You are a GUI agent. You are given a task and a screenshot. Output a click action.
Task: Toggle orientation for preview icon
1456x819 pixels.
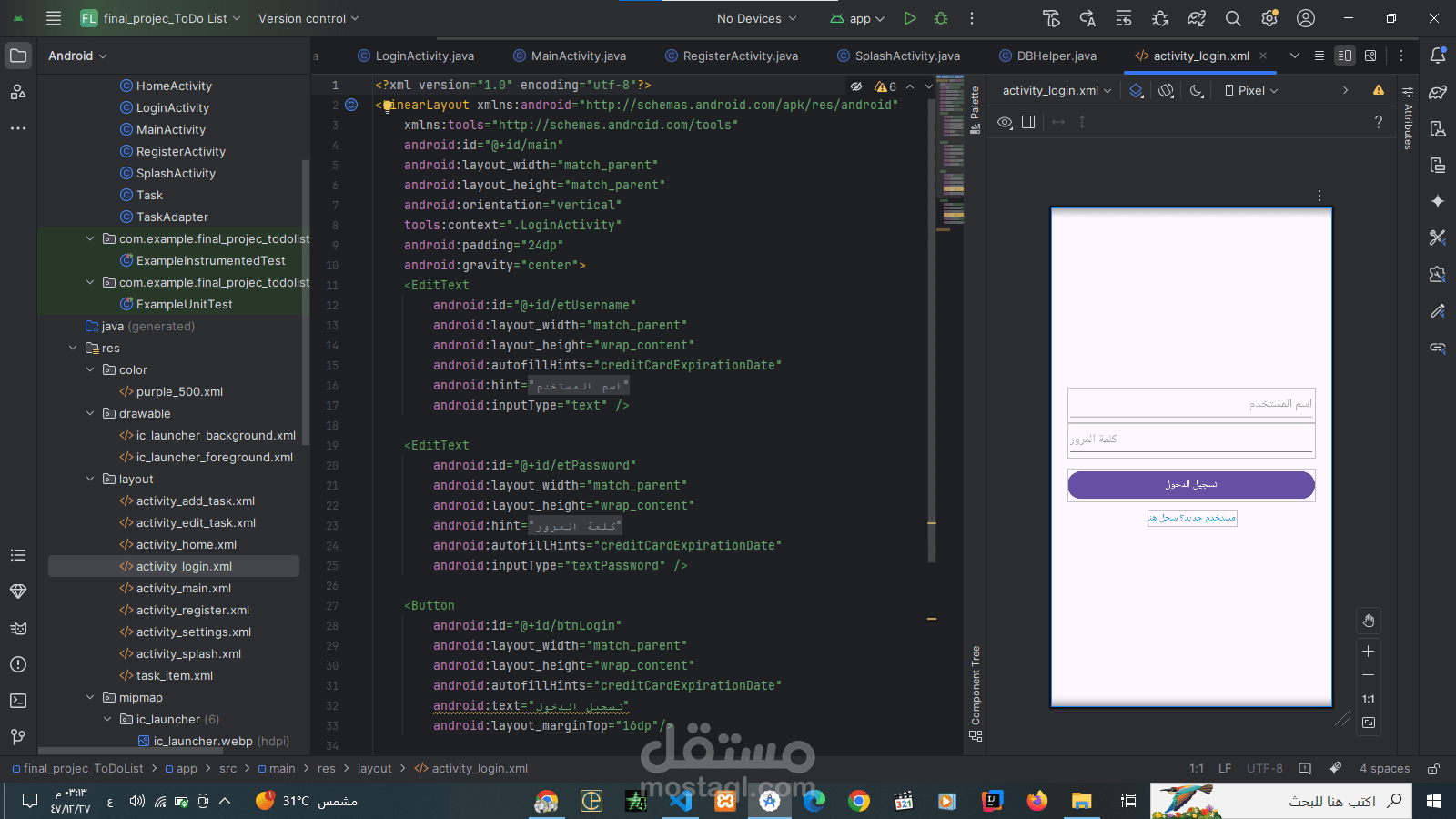point(1167,90)
